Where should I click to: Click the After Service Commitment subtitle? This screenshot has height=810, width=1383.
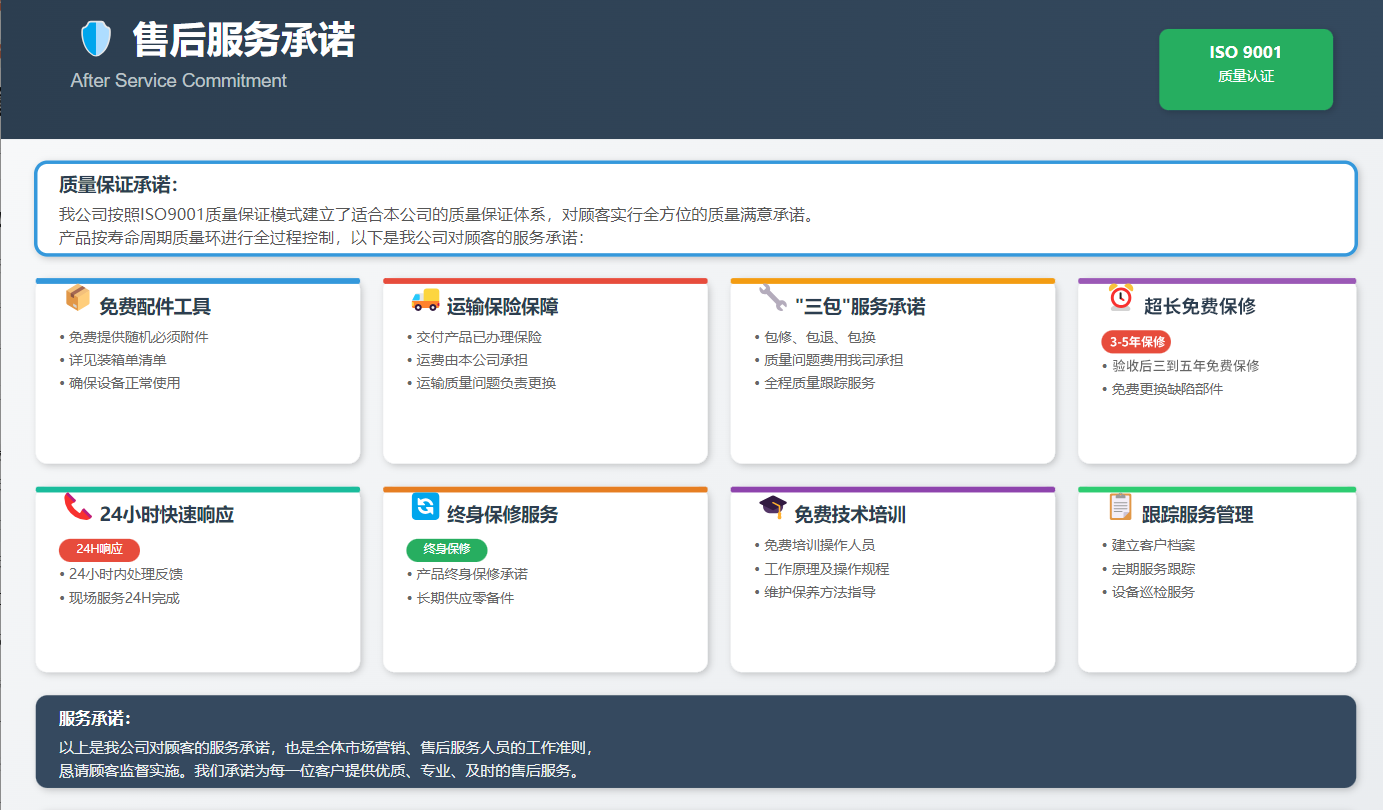(179, 81)
